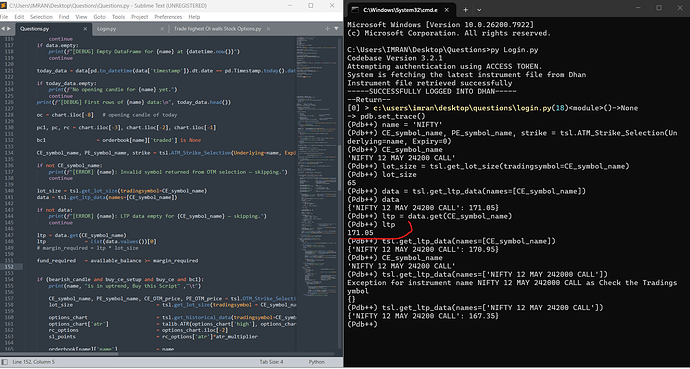Click the '171.05' ltp output value
Image resolution: width=690 pixels, height=369 pixels.
pyautogui.click(x=360, y=233)
